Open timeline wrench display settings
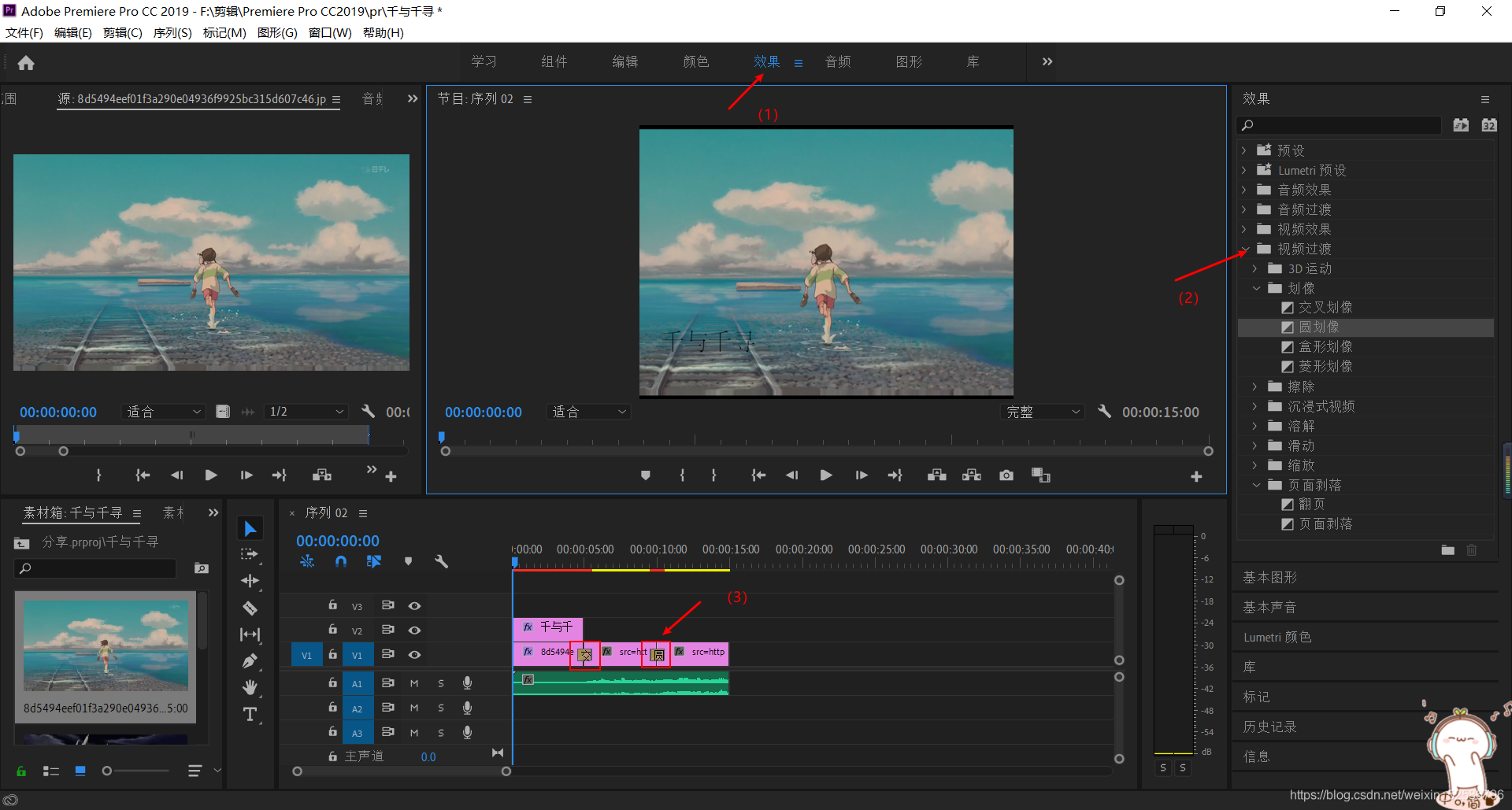This screenshot has width=1512, height=810. click(441, 561)
